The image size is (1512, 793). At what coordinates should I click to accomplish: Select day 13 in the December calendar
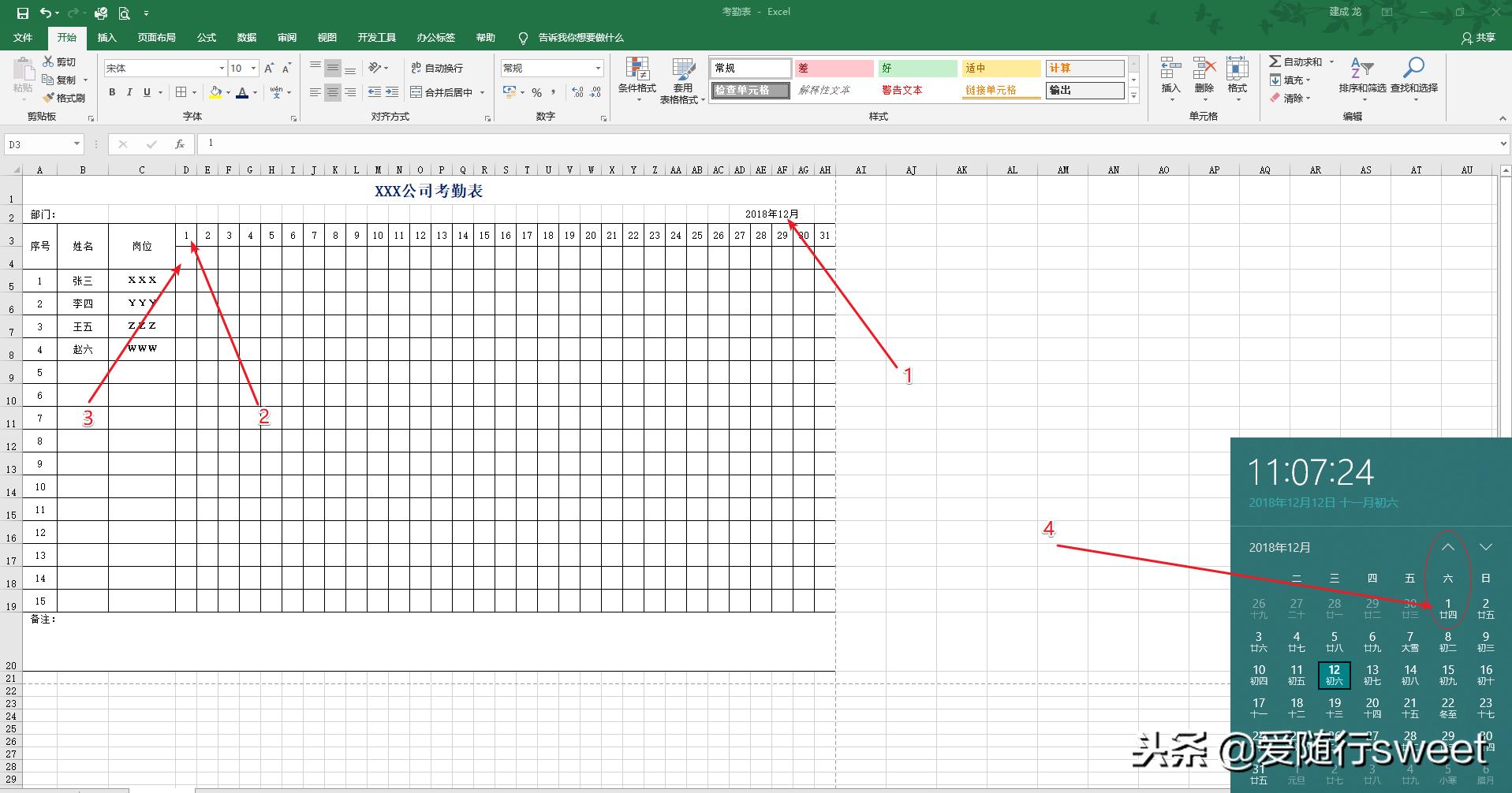(1372, 675)
